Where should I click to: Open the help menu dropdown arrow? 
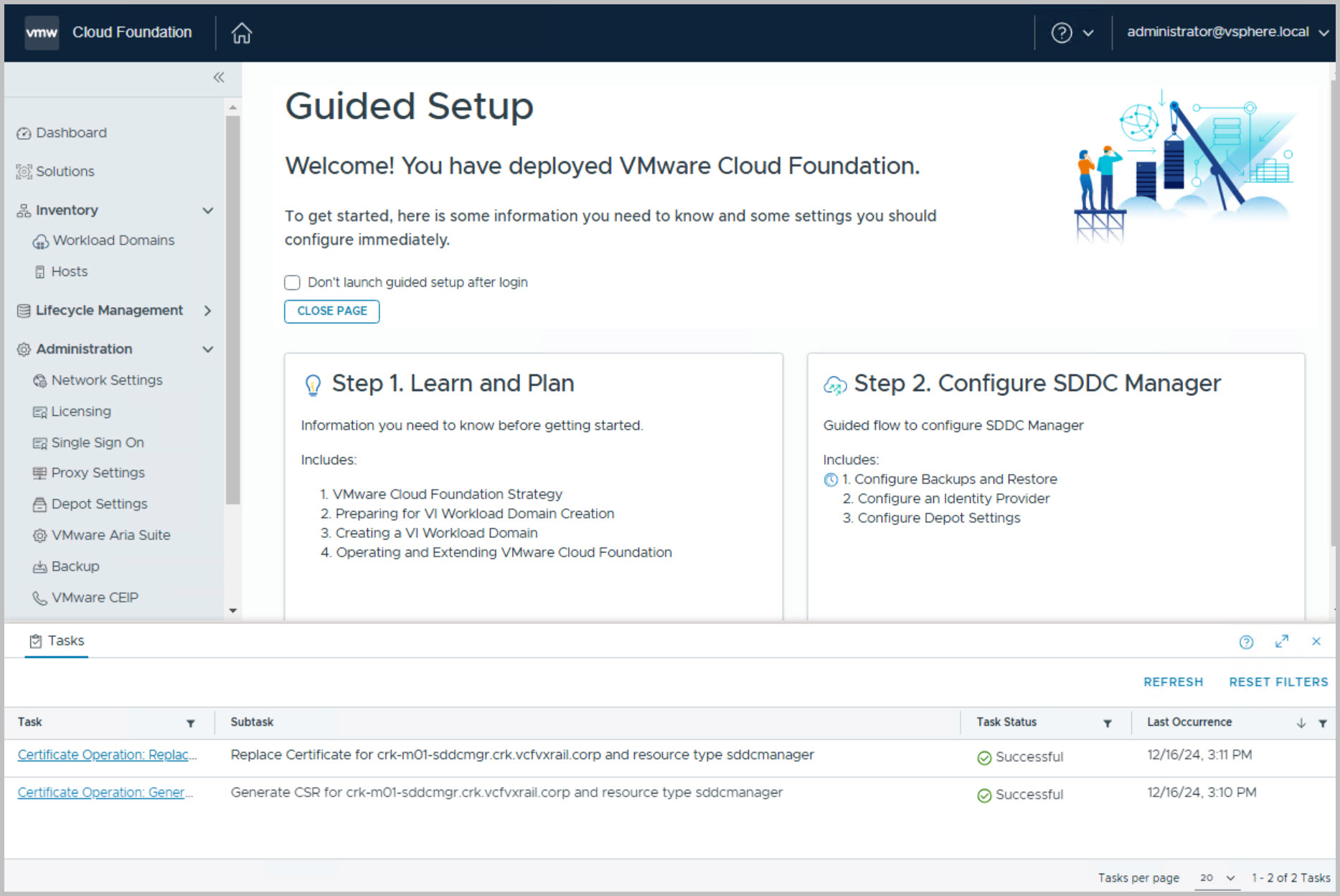(x=1088, y=33)
